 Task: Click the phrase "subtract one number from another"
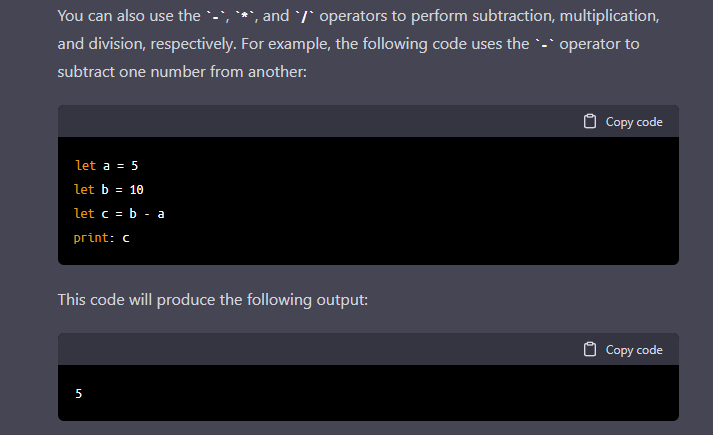click(x=180, y=72)
